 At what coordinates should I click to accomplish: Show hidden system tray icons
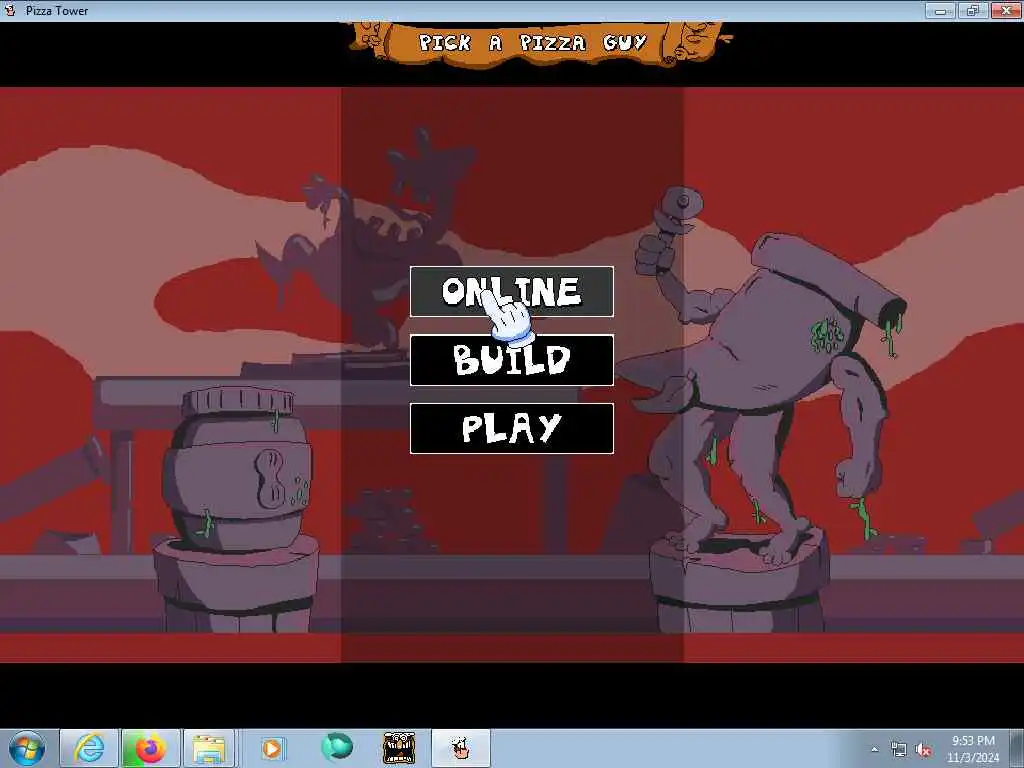click(x=874, y=750)
